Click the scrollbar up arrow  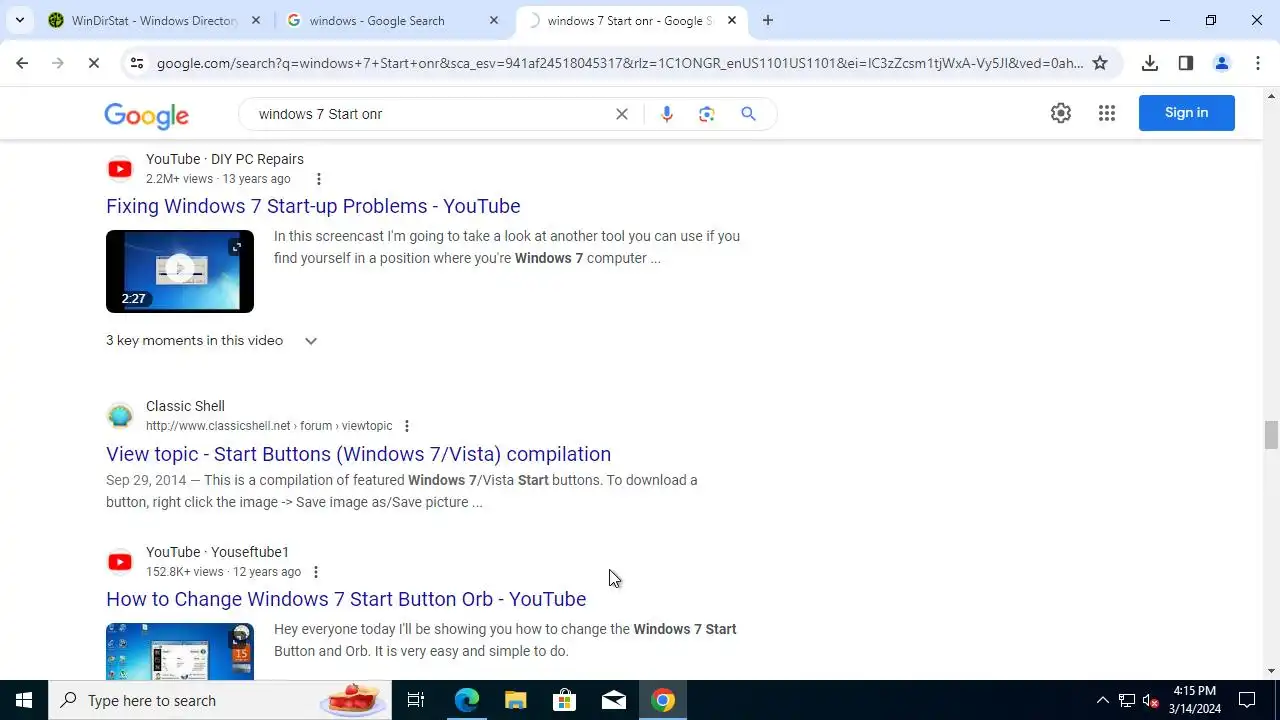[x=1271, y=96]
